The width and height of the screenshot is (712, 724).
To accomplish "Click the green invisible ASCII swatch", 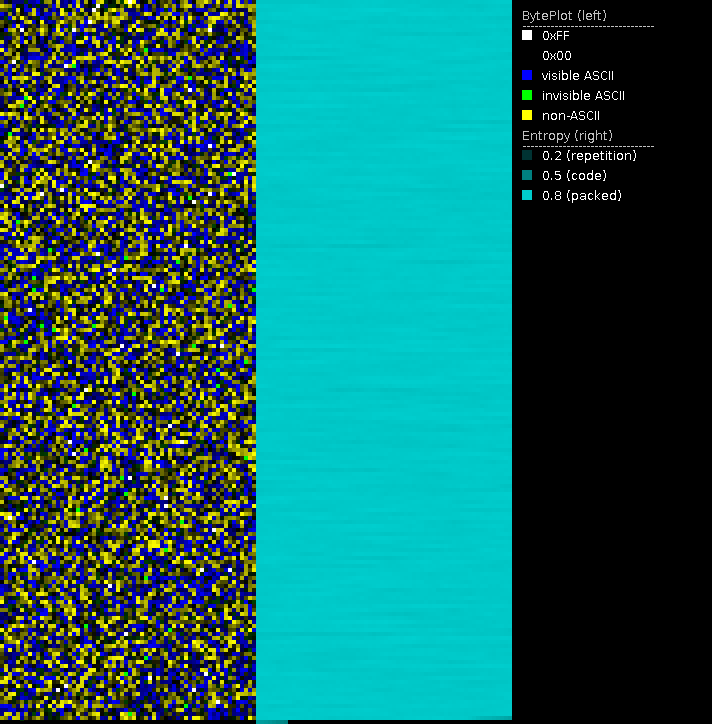I will [527, 95].
